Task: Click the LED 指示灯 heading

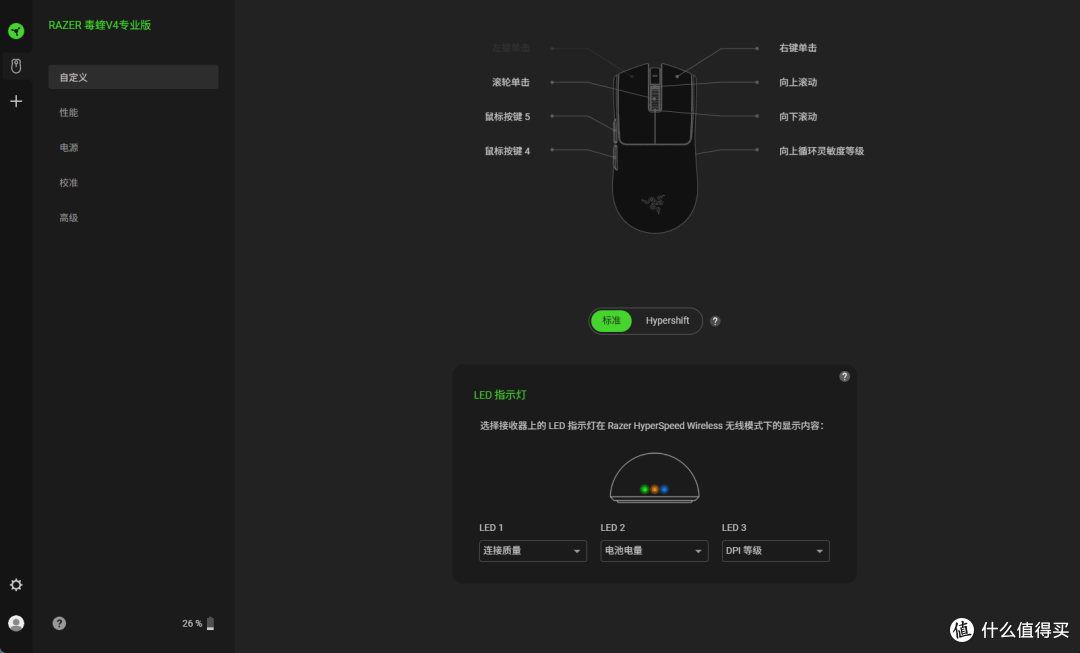Action: click(x=500, y=395)
